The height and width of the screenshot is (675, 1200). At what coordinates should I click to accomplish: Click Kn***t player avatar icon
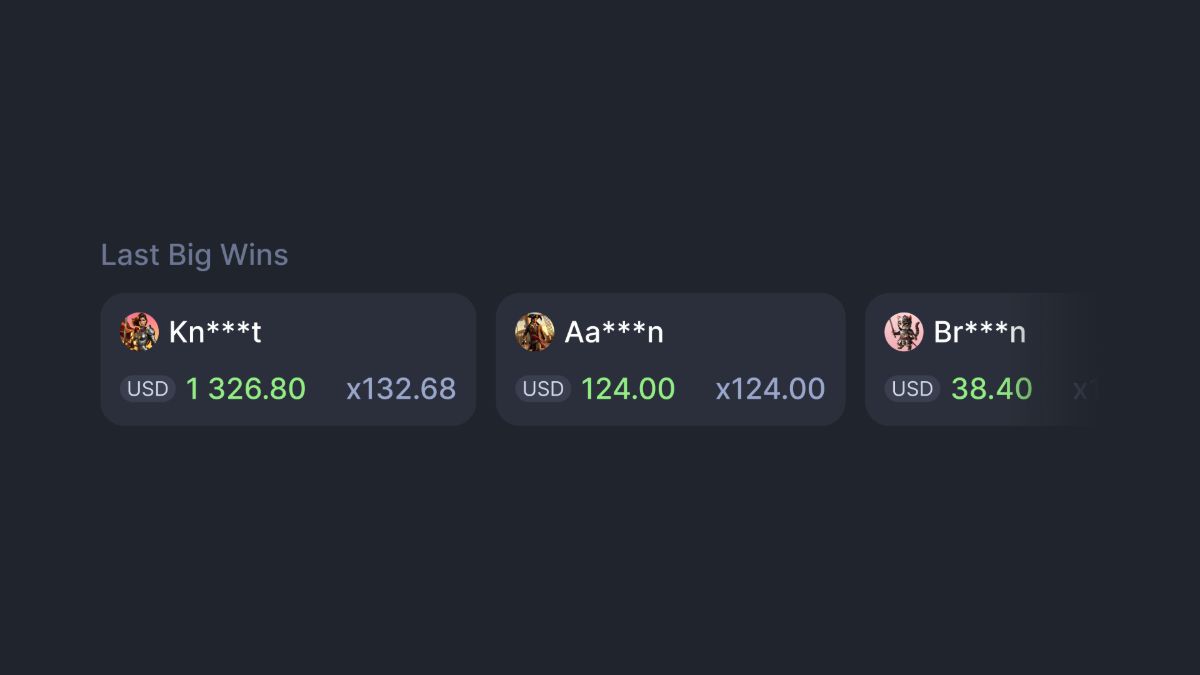tap(139, 331)
